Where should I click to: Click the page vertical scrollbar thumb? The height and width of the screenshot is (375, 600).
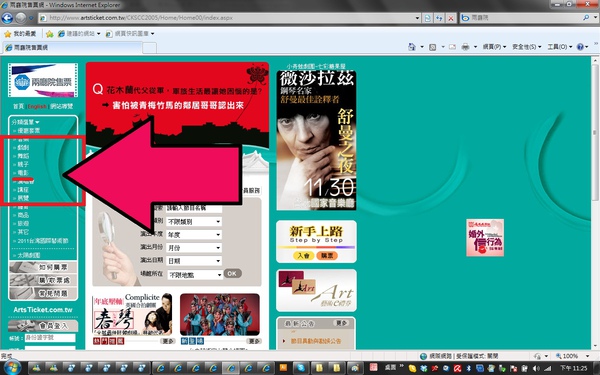tap(594, 132)
